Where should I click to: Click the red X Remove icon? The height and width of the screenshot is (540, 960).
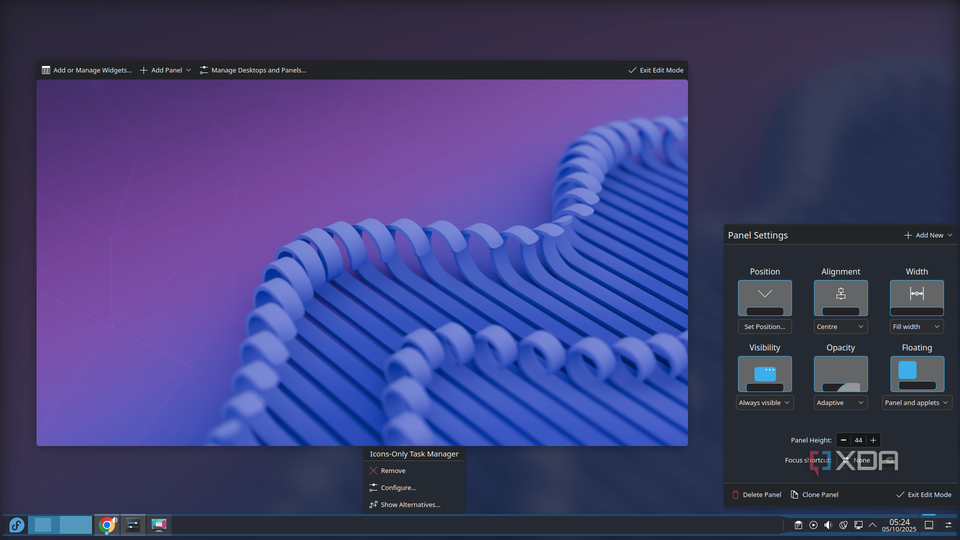[x=373, y=471]
